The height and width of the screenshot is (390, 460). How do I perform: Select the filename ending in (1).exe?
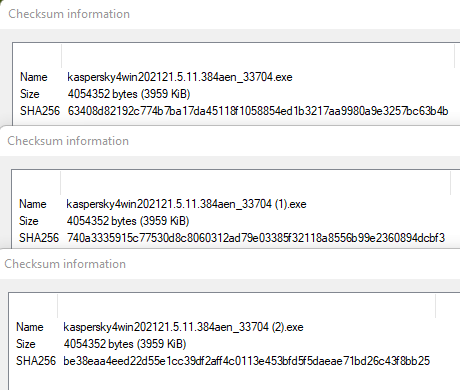186,204
